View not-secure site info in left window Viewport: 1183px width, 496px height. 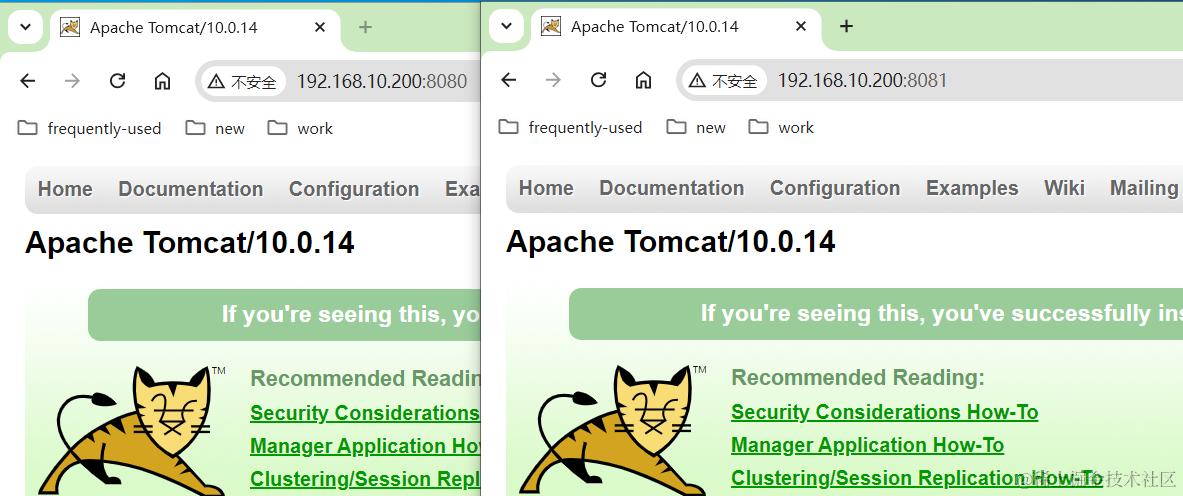[x=243, y=82]
